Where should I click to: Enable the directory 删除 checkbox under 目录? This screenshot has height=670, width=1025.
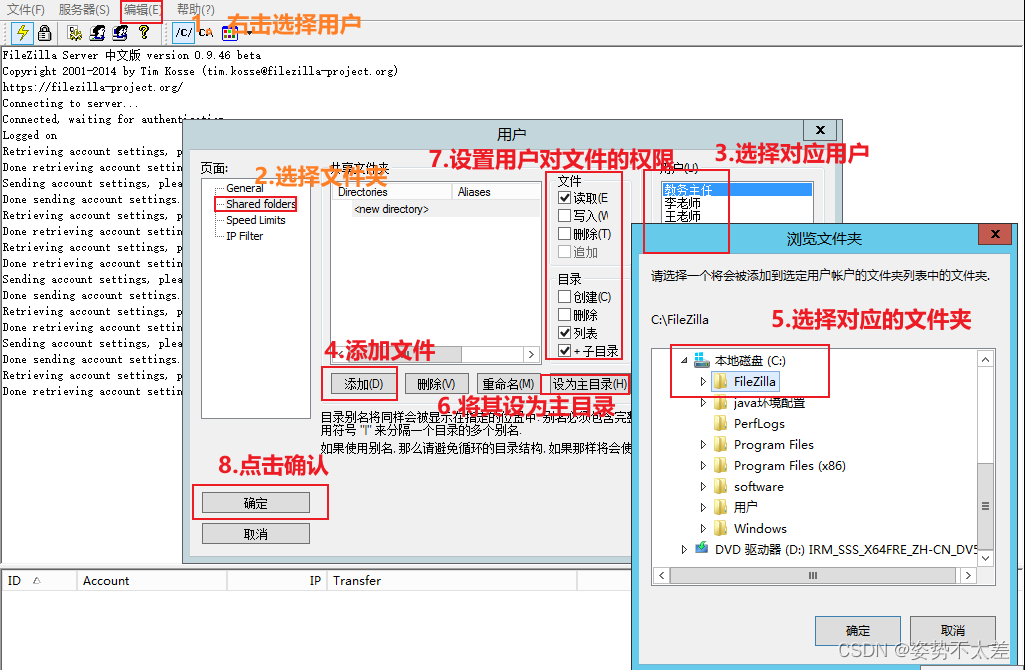tap(565, 315)
